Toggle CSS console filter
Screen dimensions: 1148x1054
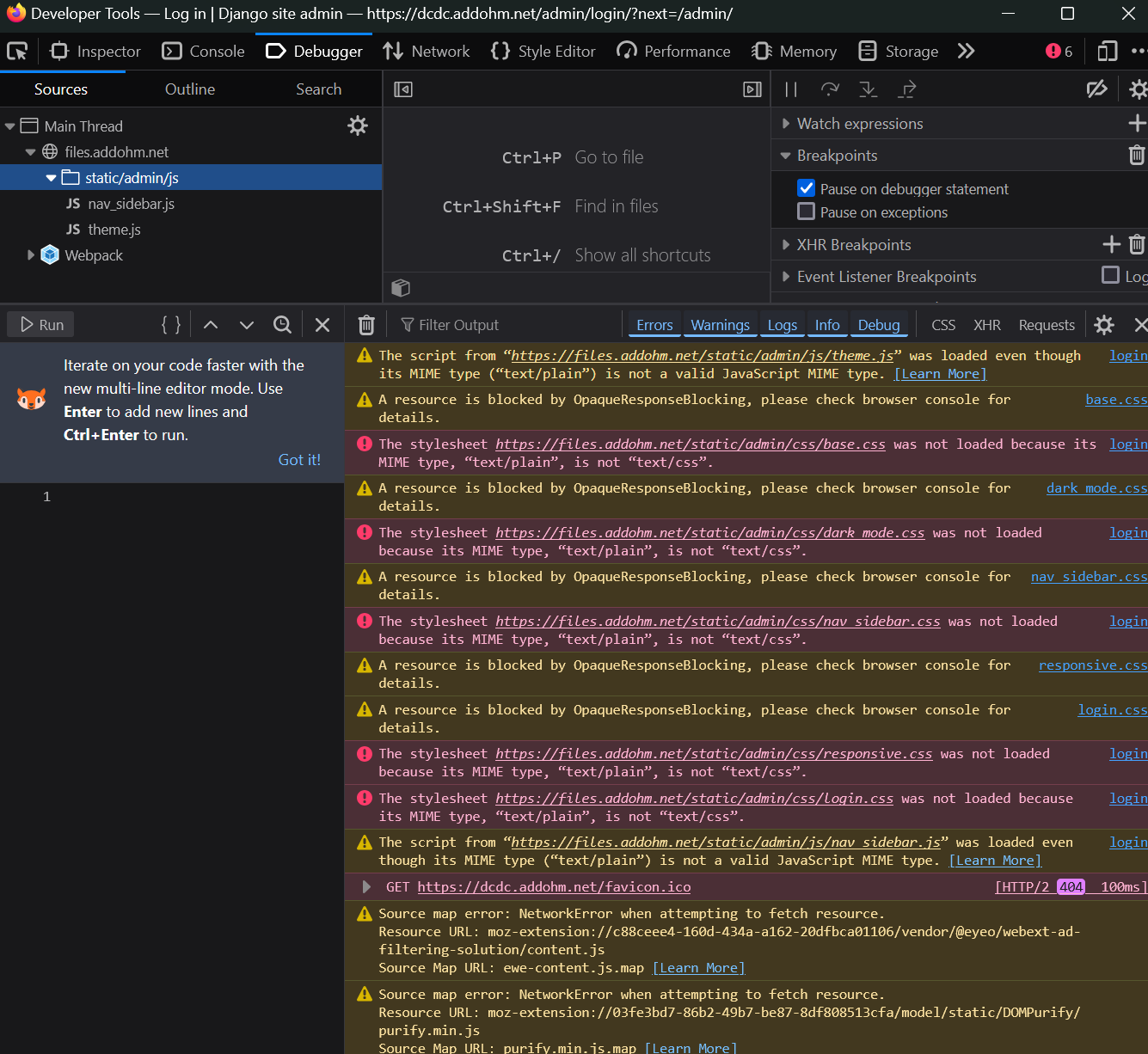(943, 325)
